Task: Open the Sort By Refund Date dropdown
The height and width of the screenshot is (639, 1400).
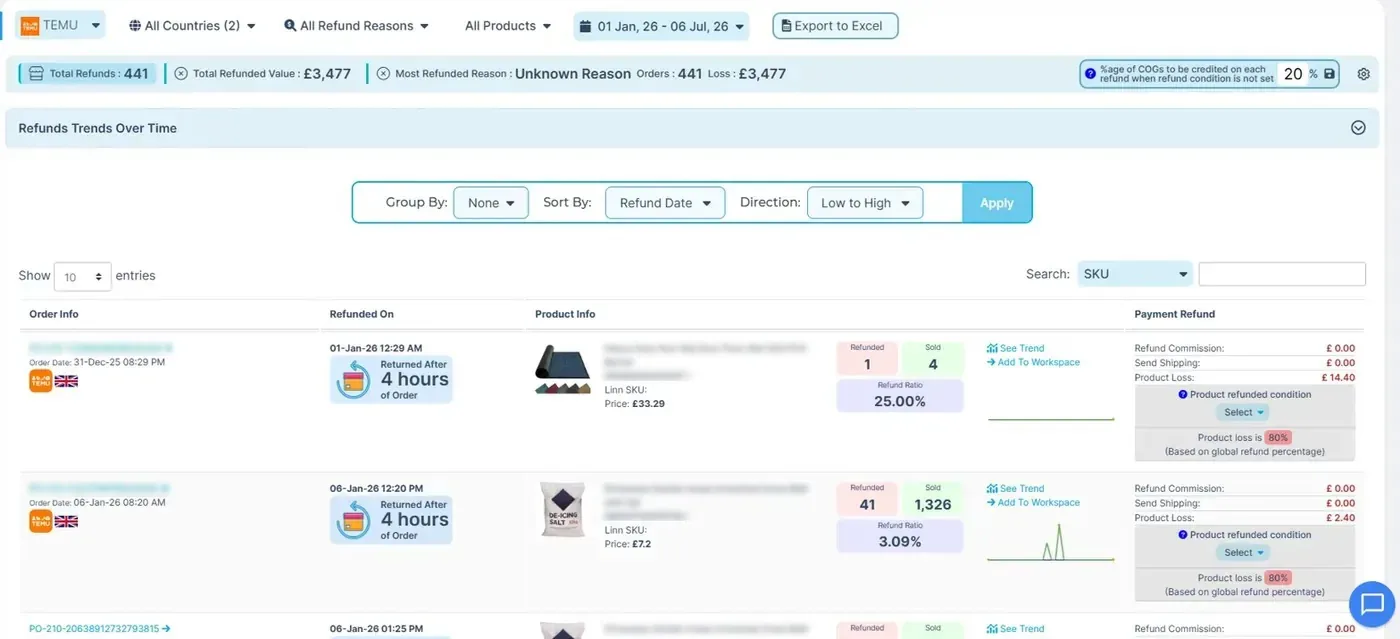Action: point(665,203)
